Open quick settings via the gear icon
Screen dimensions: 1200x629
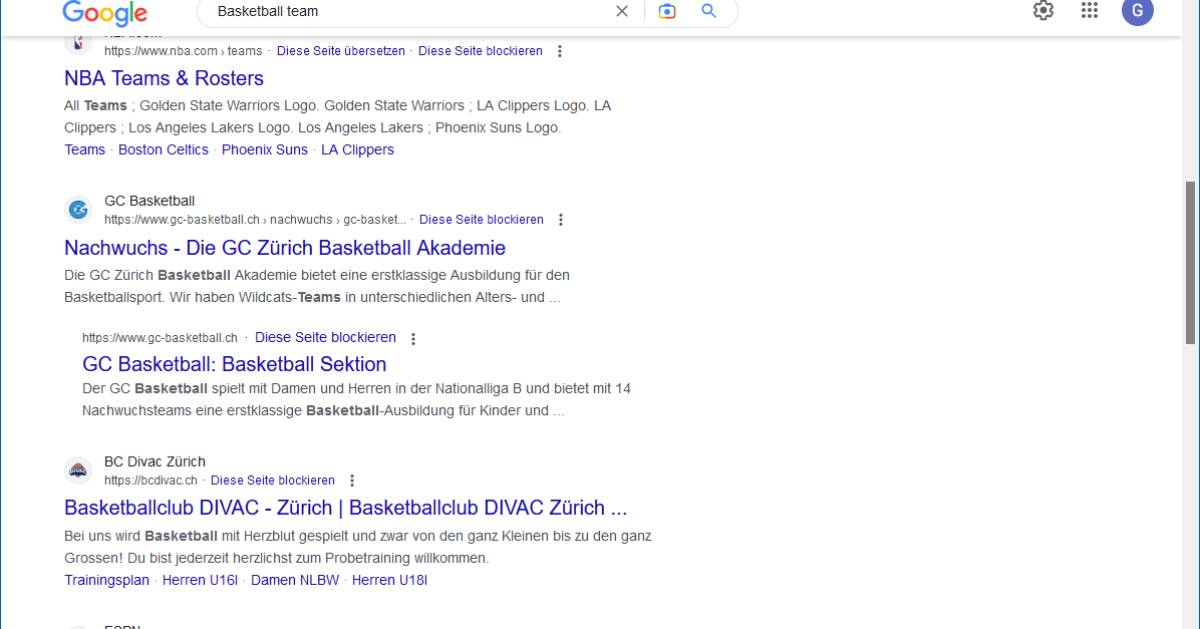(x=1043, y=12)
